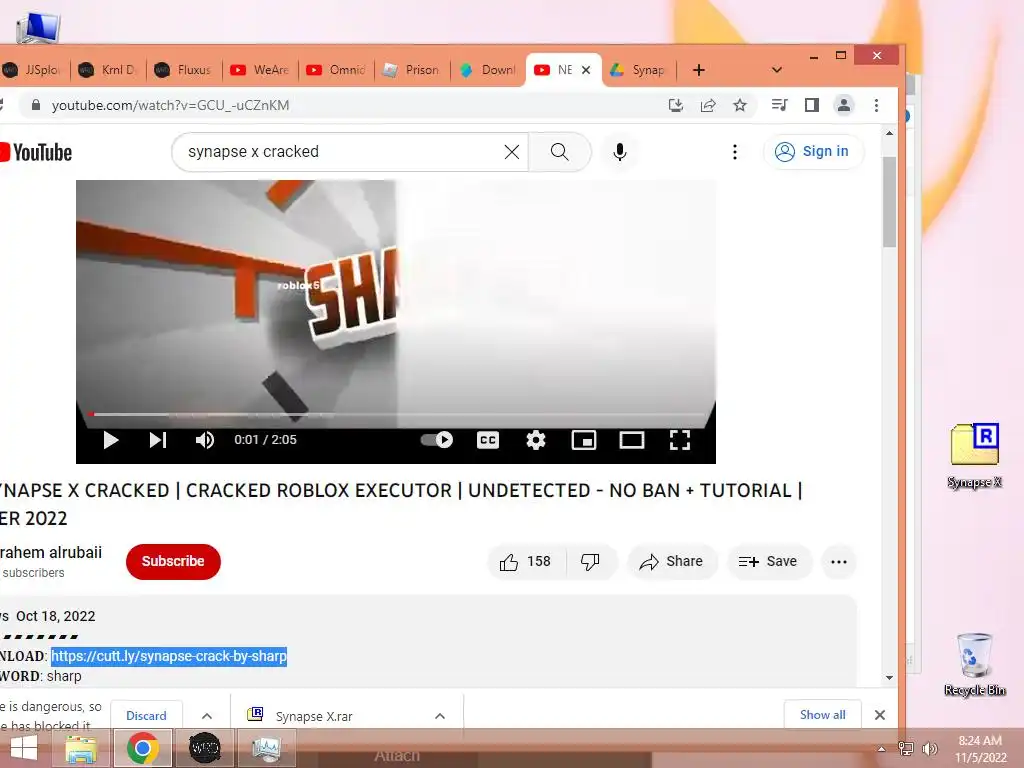The width and height of the screenshot is (1024, 768).
Task: Open File Explorer from taskbar
Action: coord(82,748)
